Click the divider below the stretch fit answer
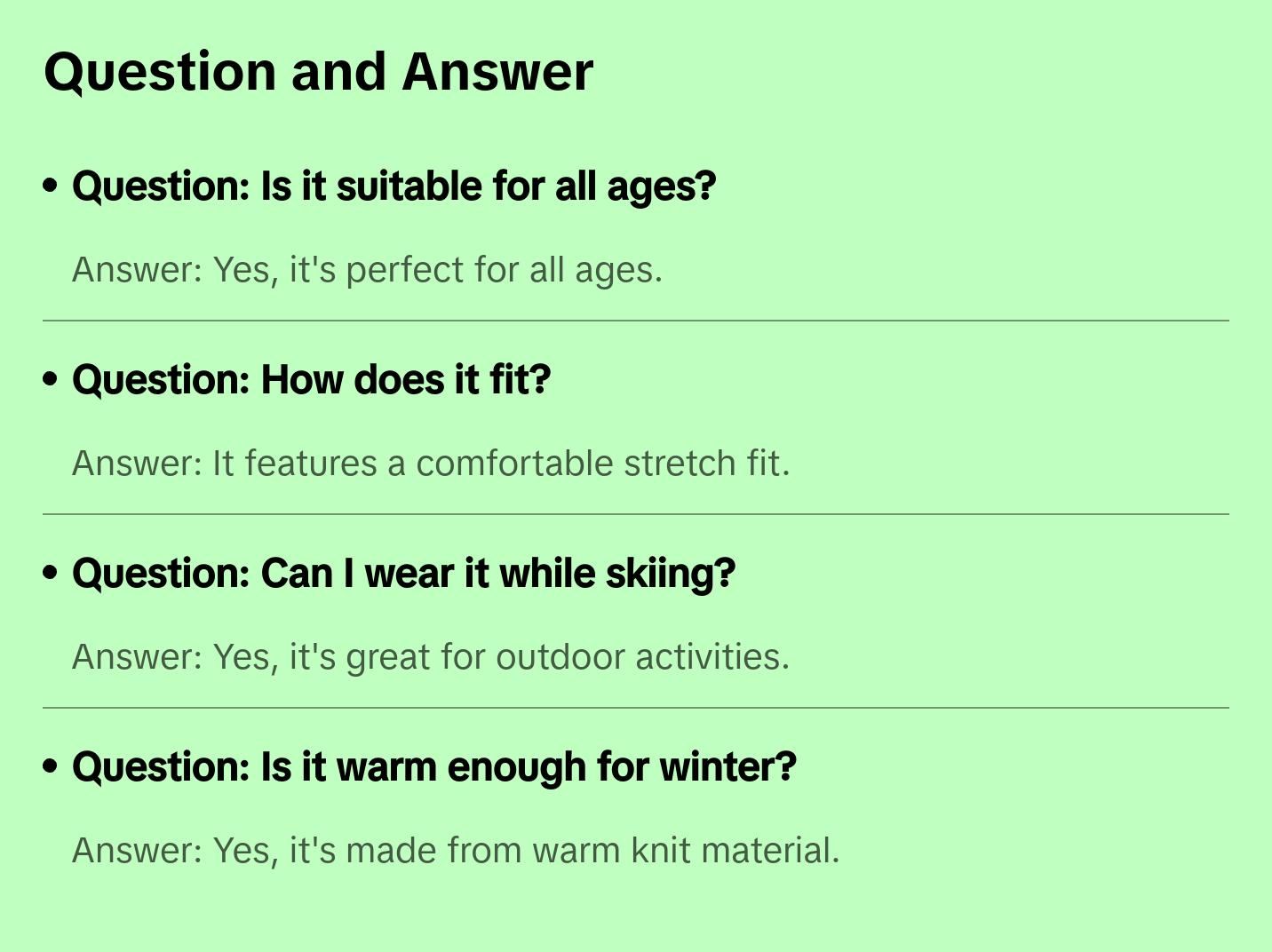This screenshot has height=952, width=1272. pos(636,514)
